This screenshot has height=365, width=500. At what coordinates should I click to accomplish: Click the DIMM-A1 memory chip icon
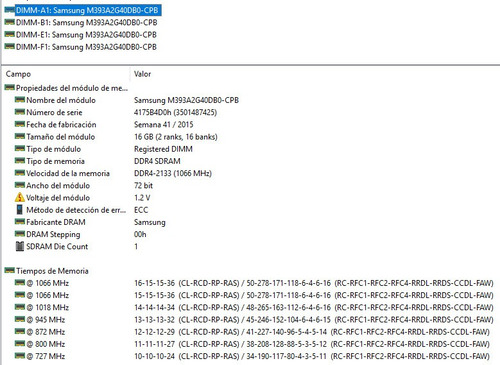click(10, 10)
